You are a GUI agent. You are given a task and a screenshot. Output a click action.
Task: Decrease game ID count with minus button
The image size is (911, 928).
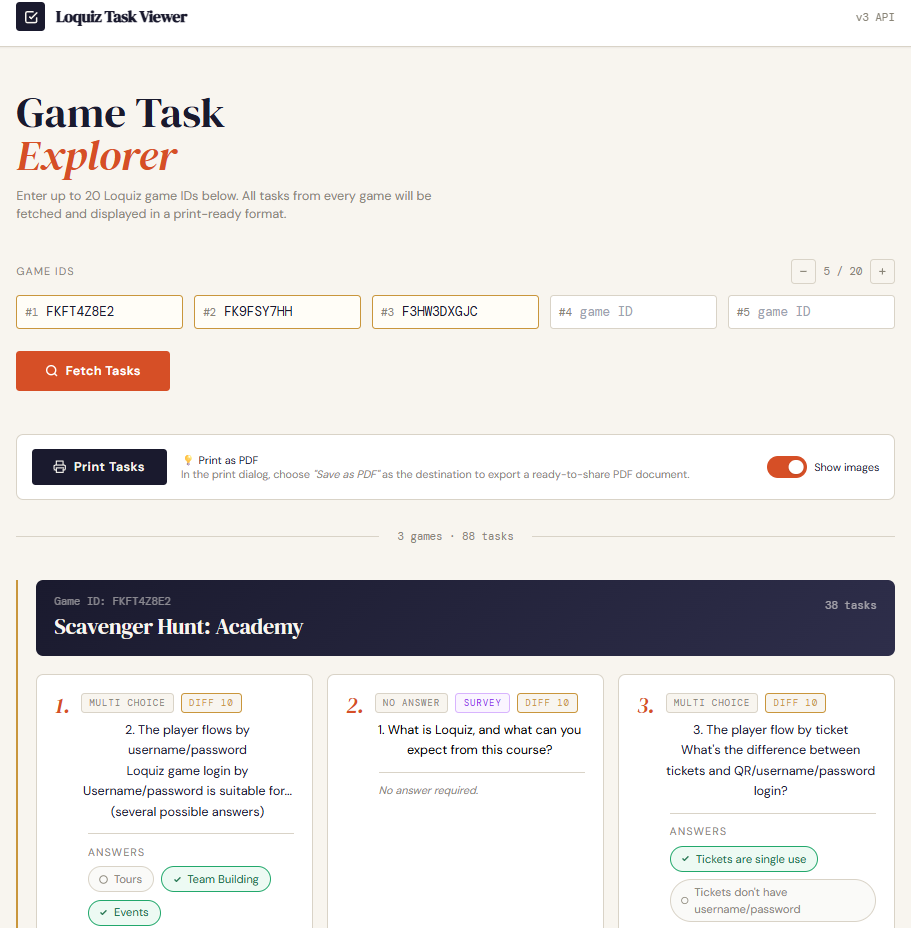tap(803, 271)
